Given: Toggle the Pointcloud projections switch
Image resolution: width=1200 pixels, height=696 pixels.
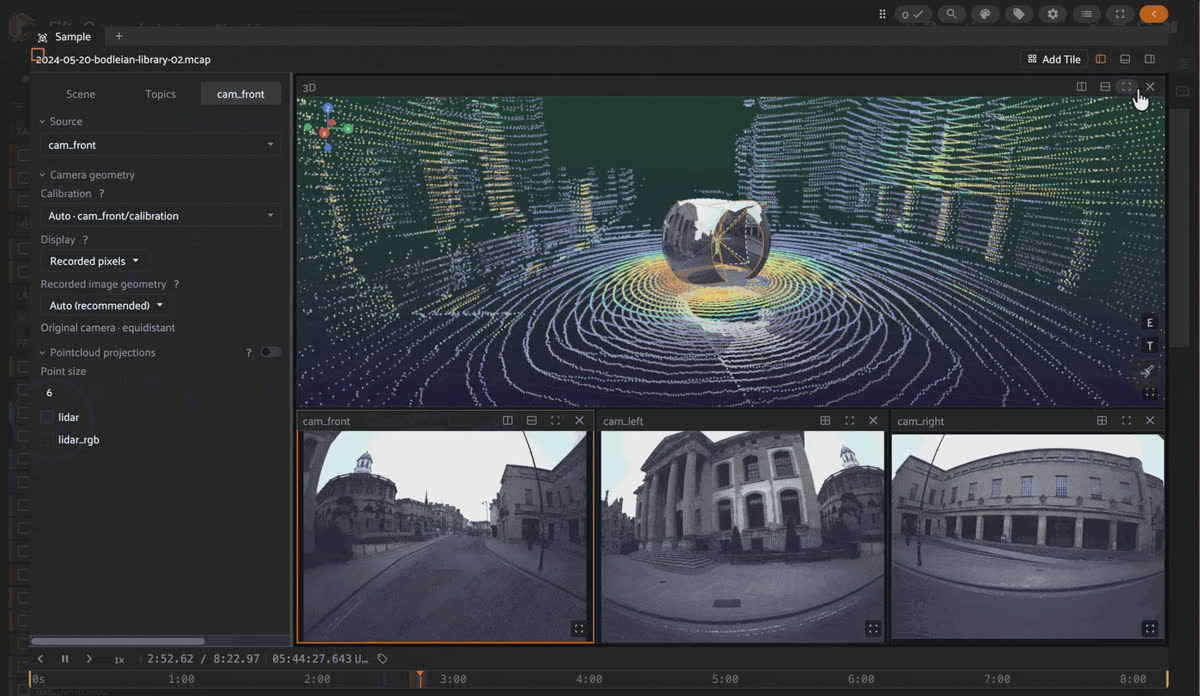Looking at the screenshot, I should 270,352.
